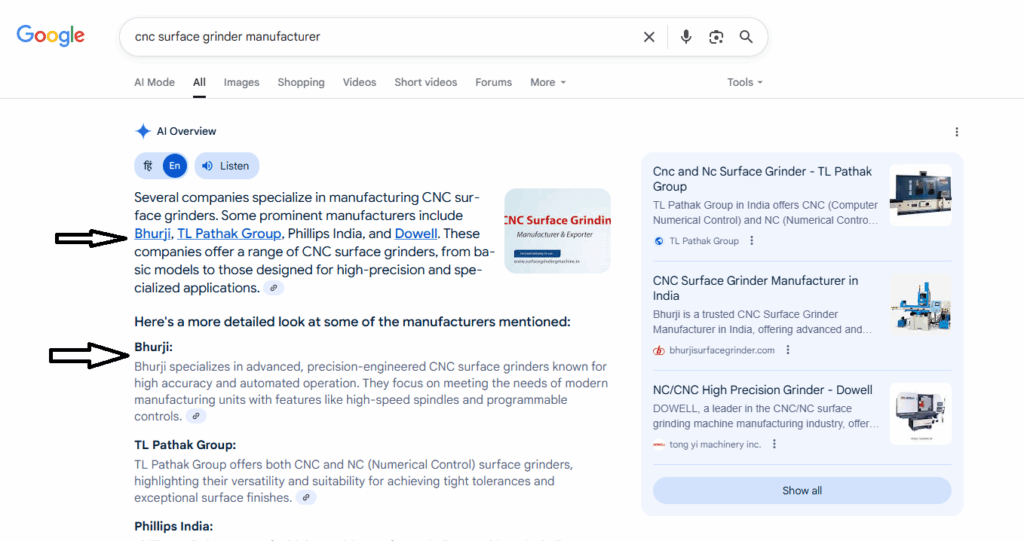Open Bhurji blue grinder machine thumbnail

pos(920,304)
